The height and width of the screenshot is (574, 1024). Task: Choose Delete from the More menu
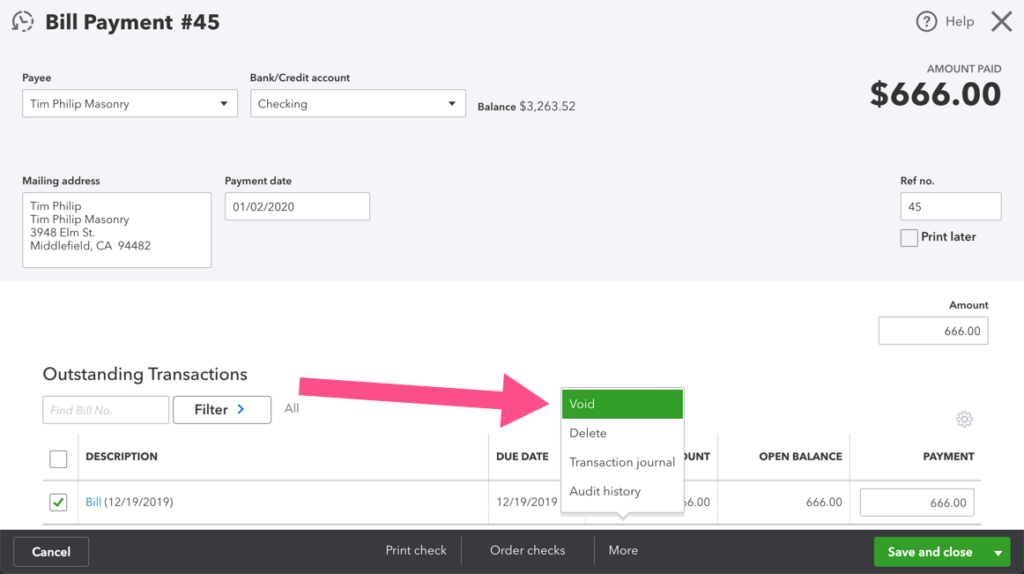(x=622, y=433)
